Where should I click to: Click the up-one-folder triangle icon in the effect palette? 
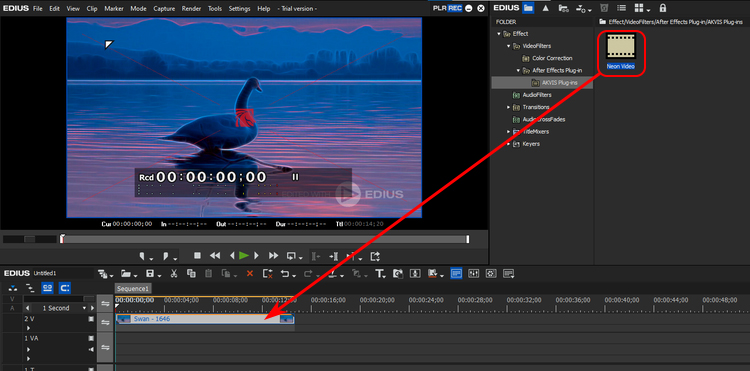point(545,8)
